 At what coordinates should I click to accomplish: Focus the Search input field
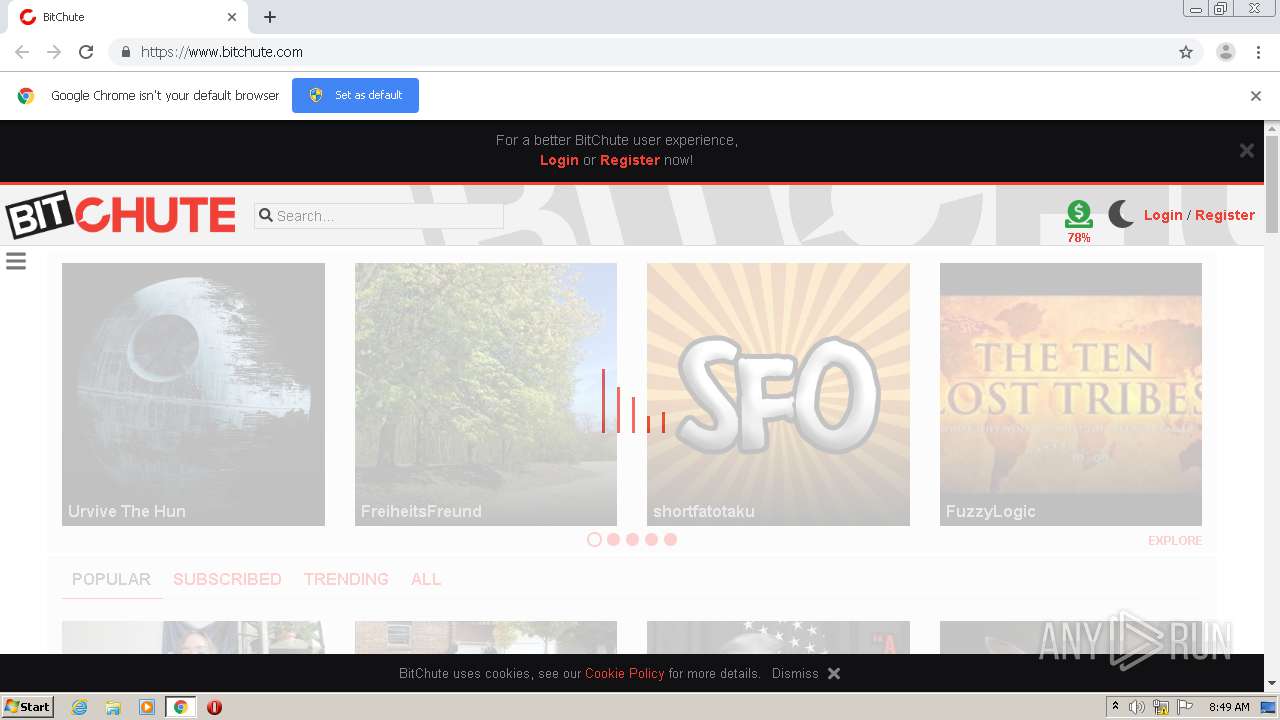[x=379, y=215]
